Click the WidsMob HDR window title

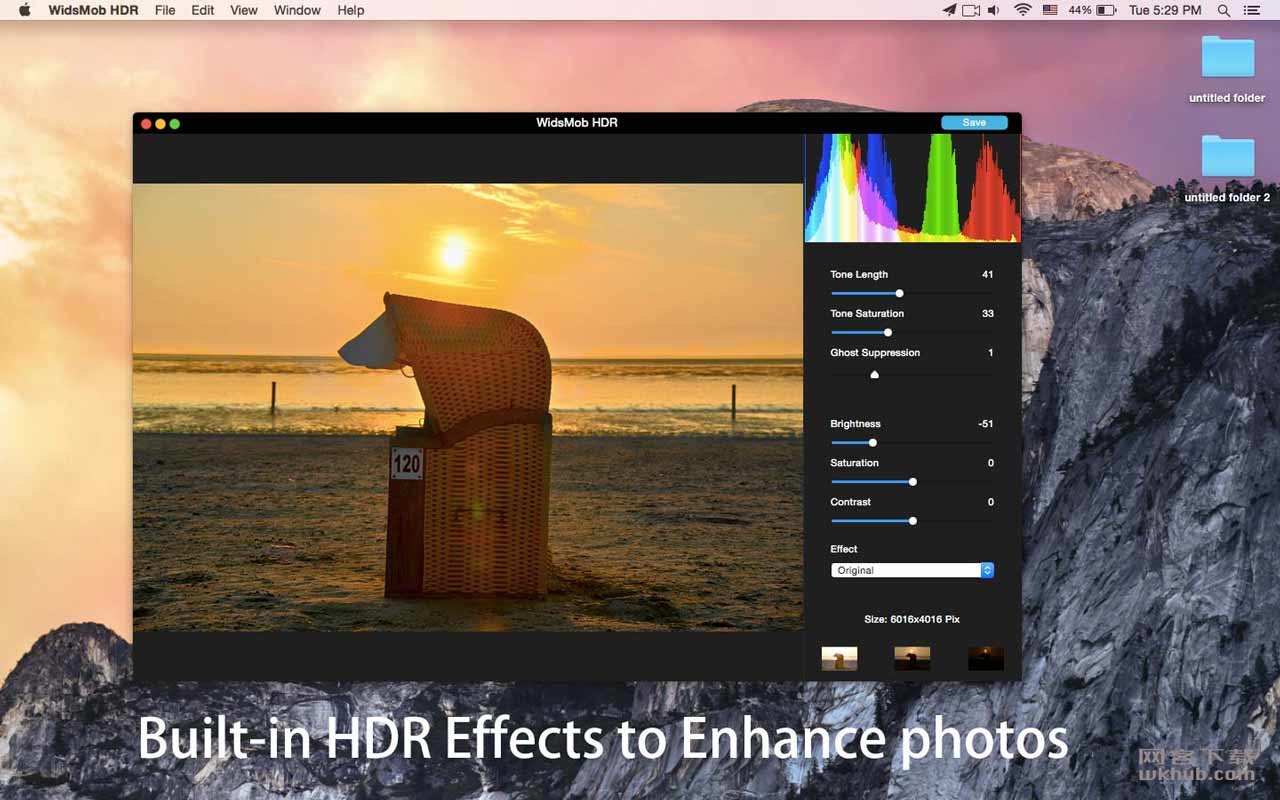[577, 122]
